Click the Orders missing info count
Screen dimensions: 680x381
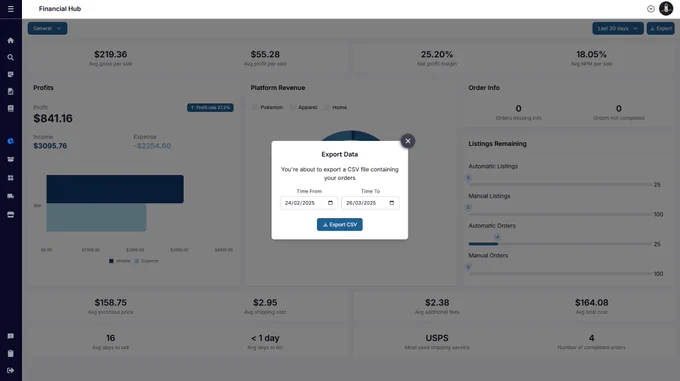(x=518, y=108)
